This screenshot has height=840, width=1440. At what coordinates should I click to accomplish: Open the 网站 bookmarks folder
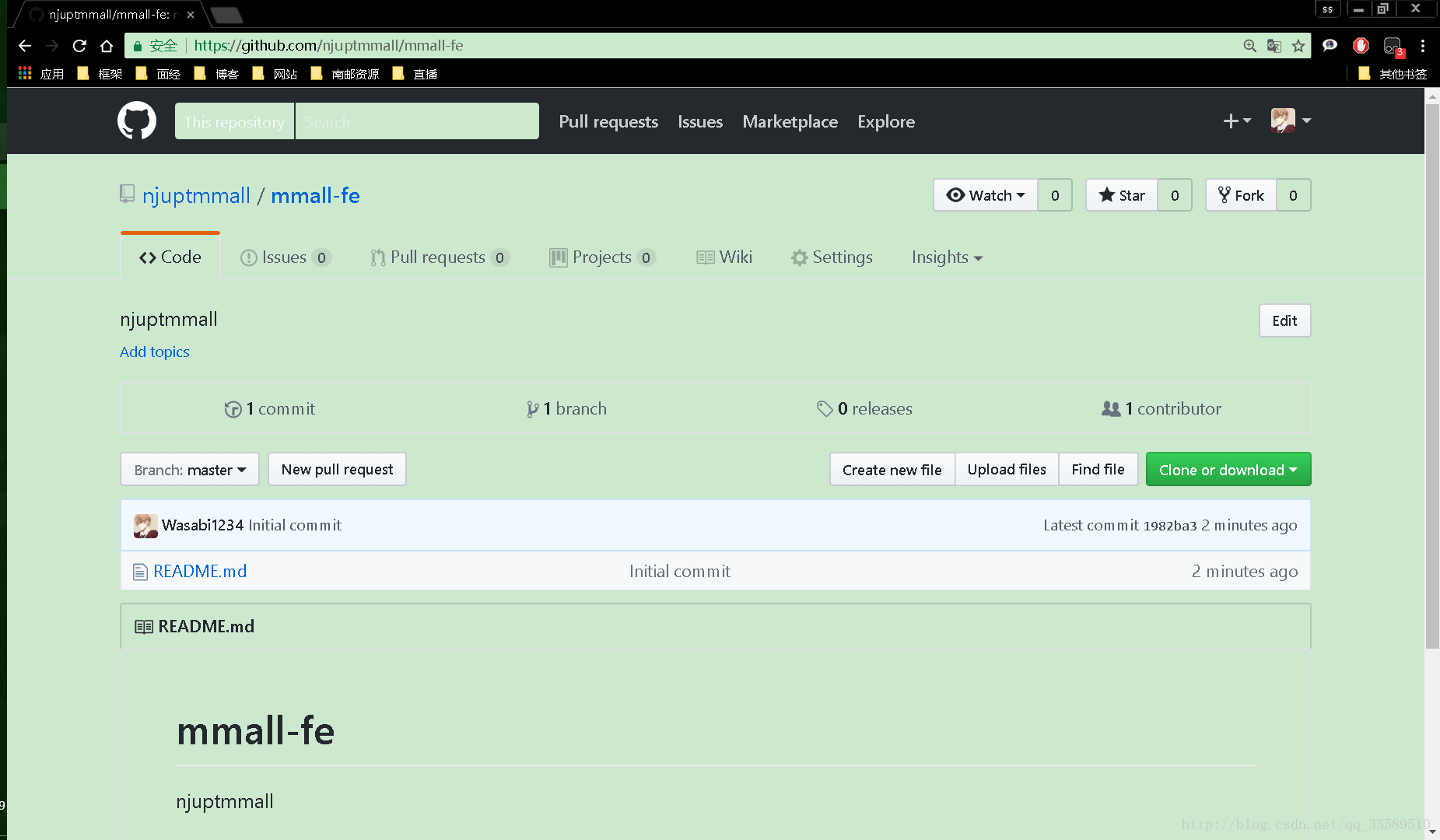point(275,74)
